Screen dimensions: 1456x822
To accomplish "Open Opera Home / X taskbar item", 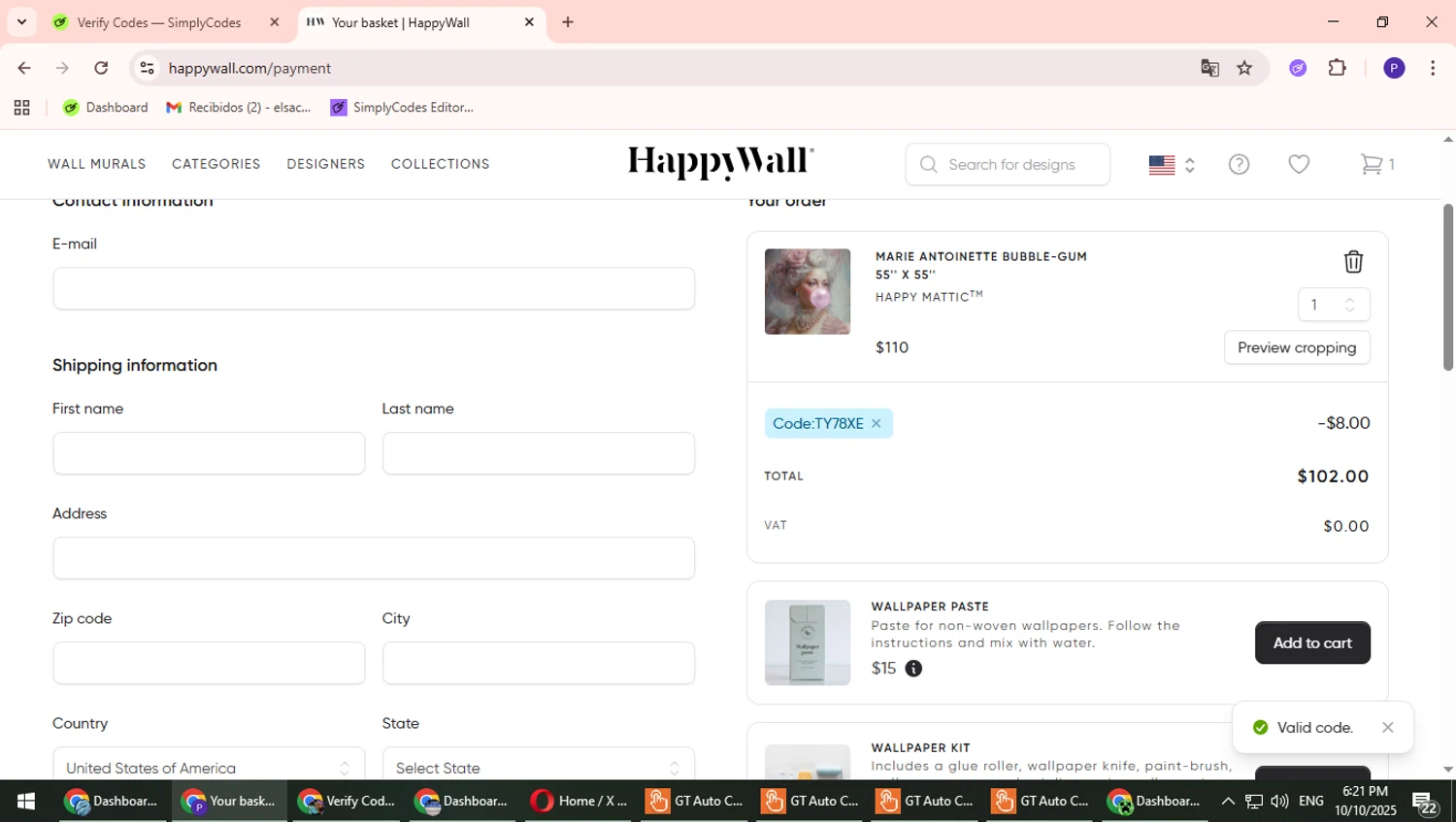I will [579, 802].
